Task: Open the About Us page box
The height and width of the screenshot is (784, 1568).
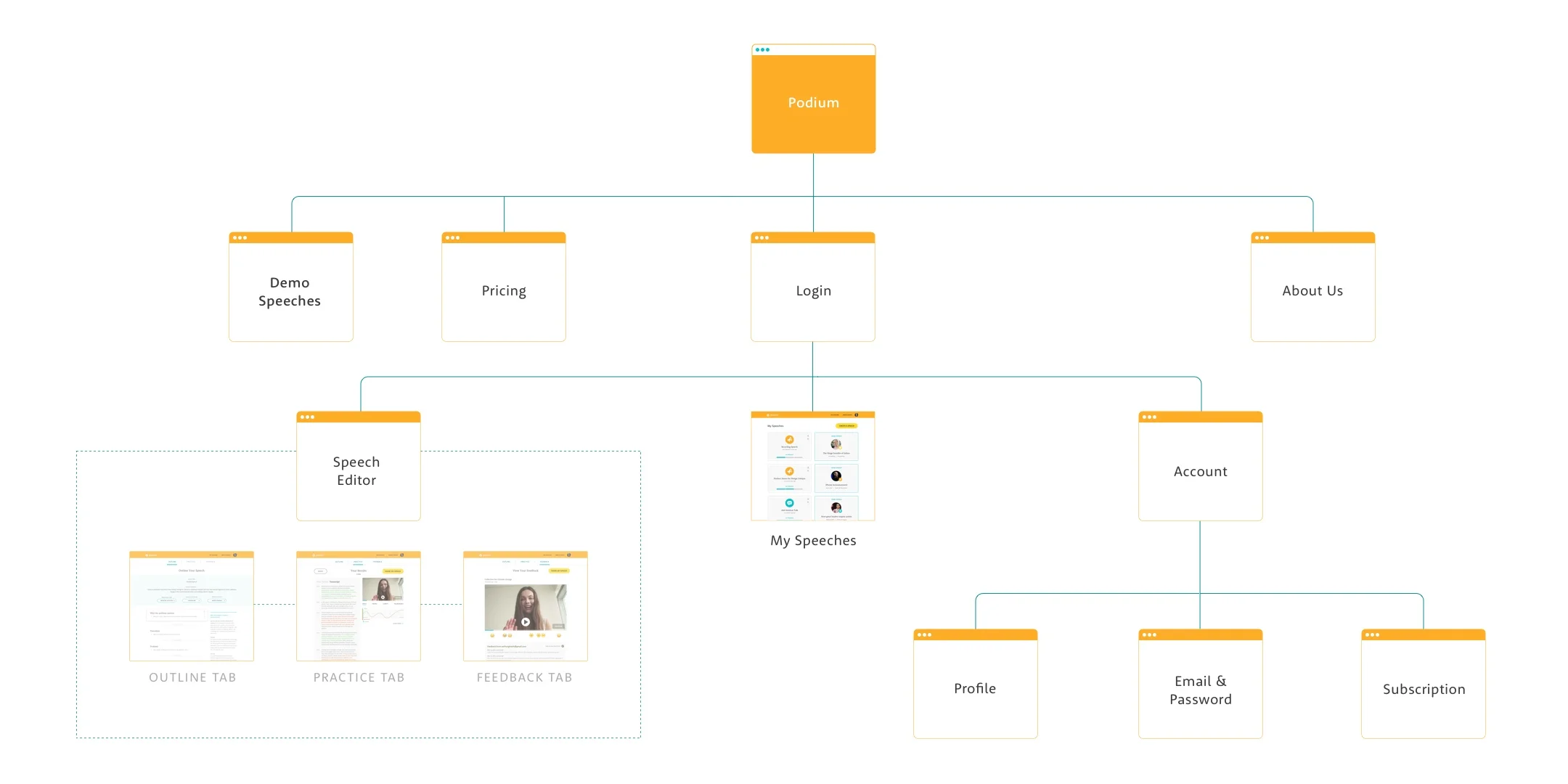Action: [1312, 287]
